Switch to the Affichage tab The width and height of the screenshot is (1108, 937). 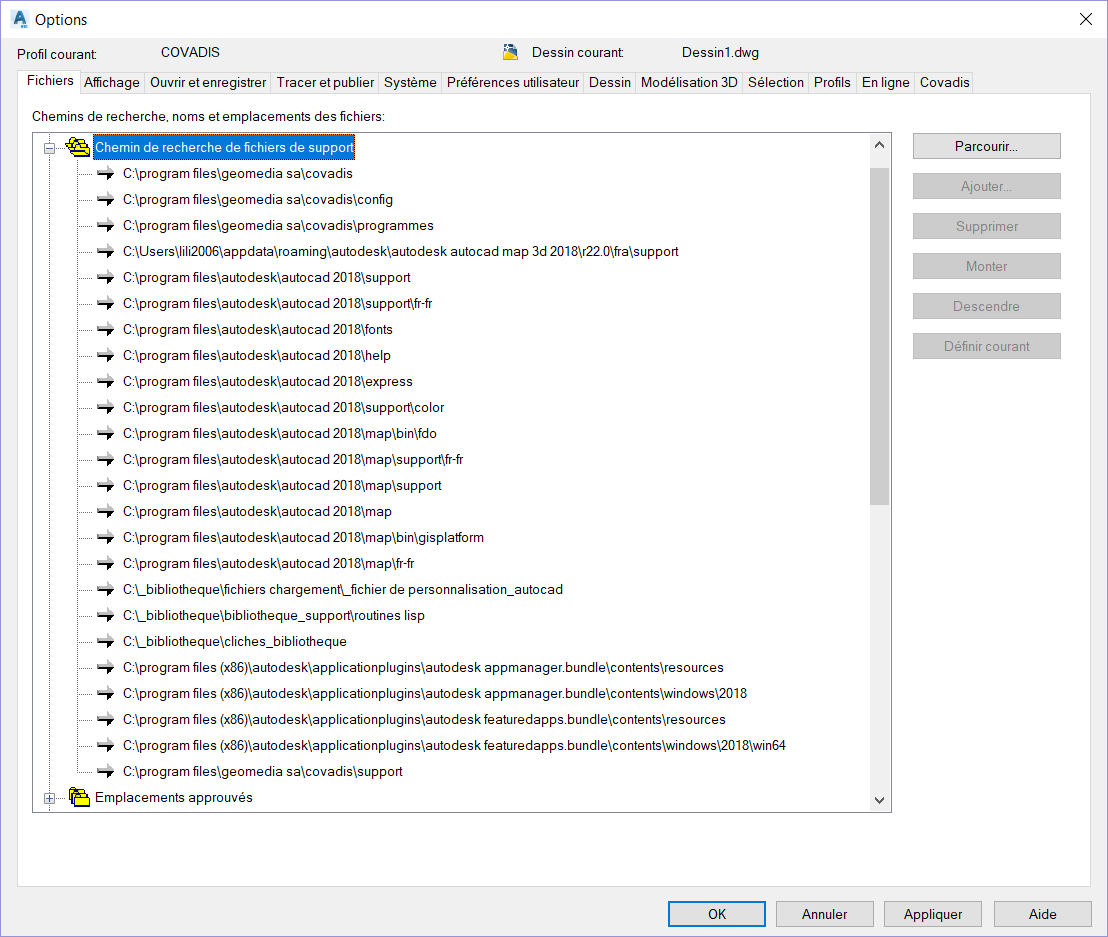112,83
